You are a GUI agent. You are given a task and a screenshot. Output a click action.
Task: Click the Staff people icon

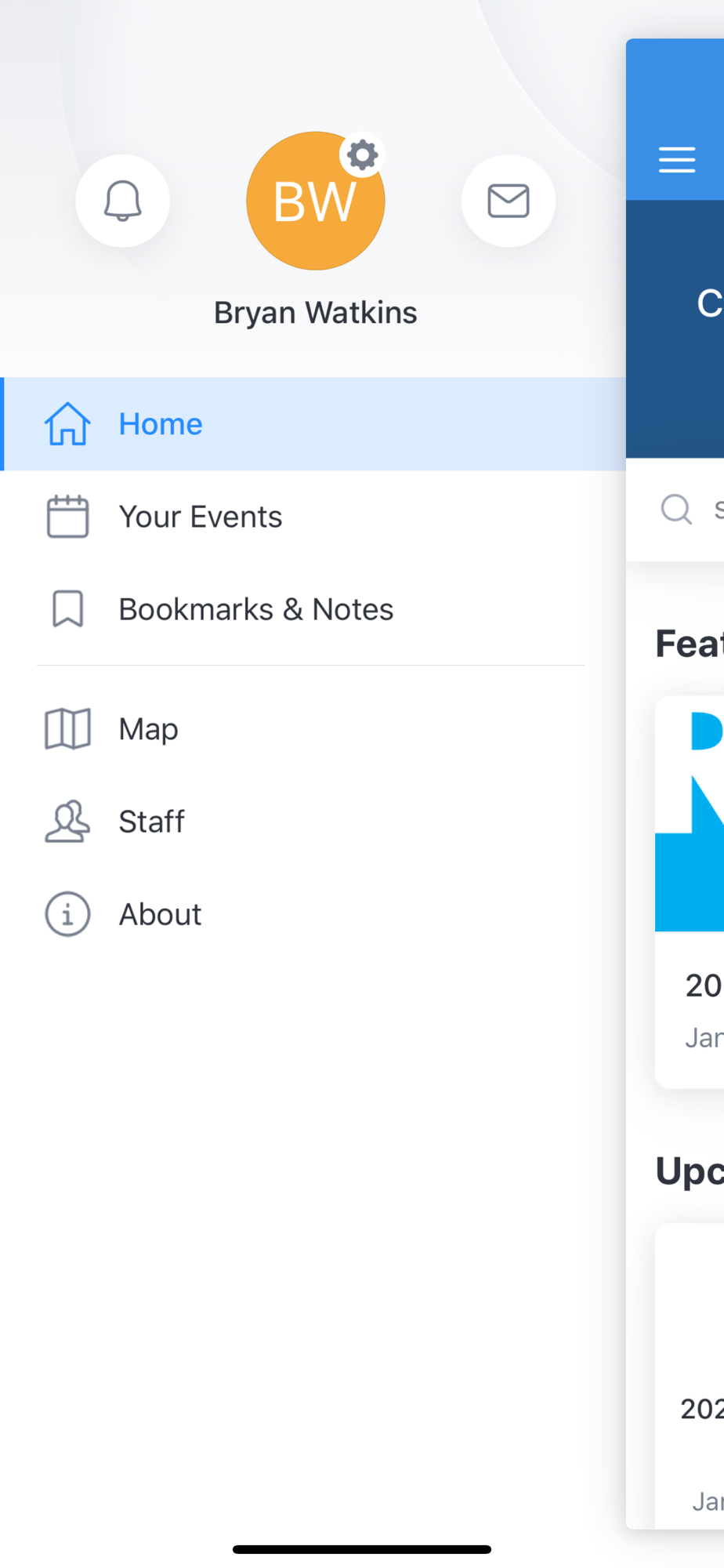coord(67,822)
